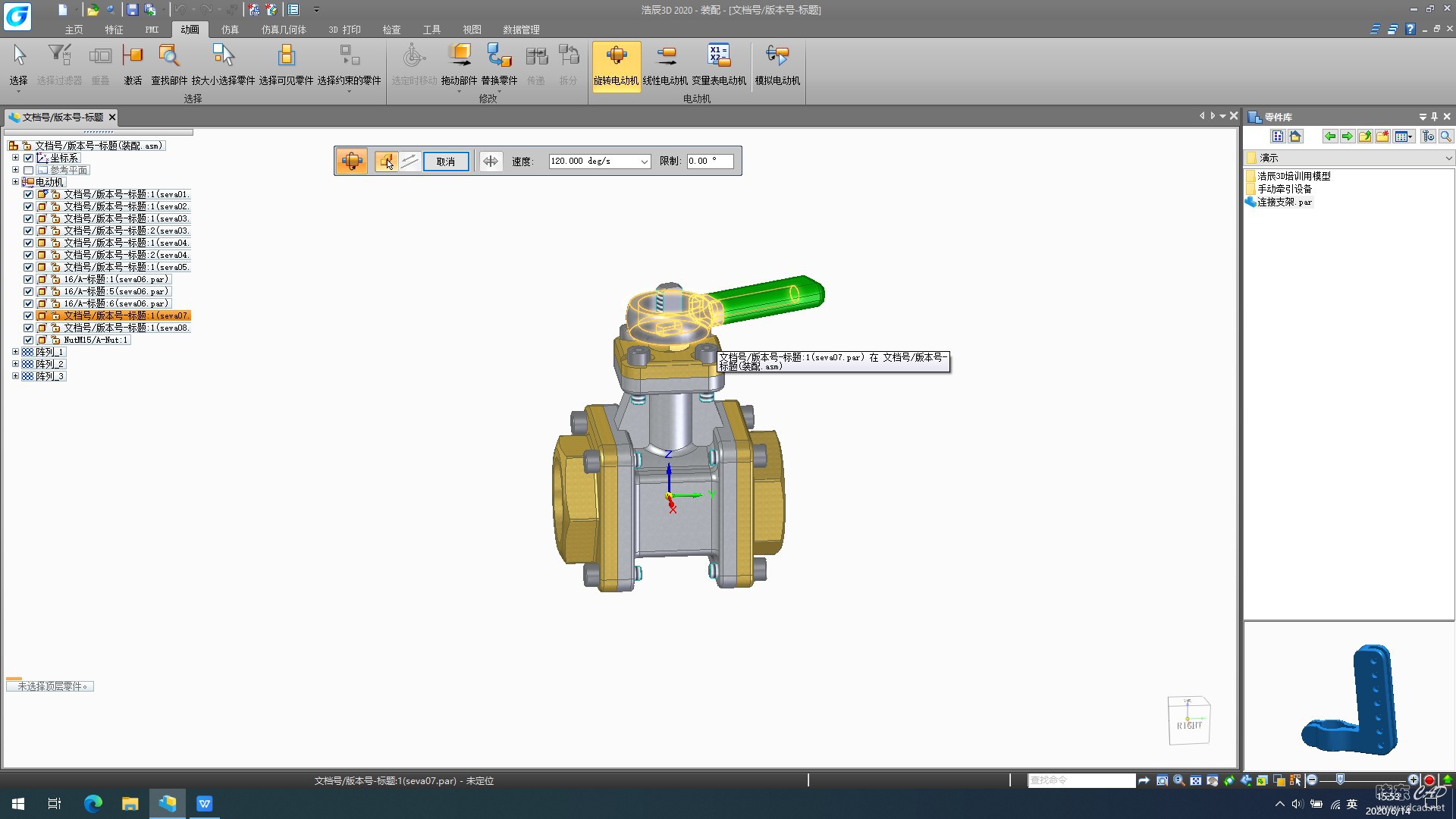
Task: Uncheck the seva01 part checkbox
Action: (x=28, y=194)
